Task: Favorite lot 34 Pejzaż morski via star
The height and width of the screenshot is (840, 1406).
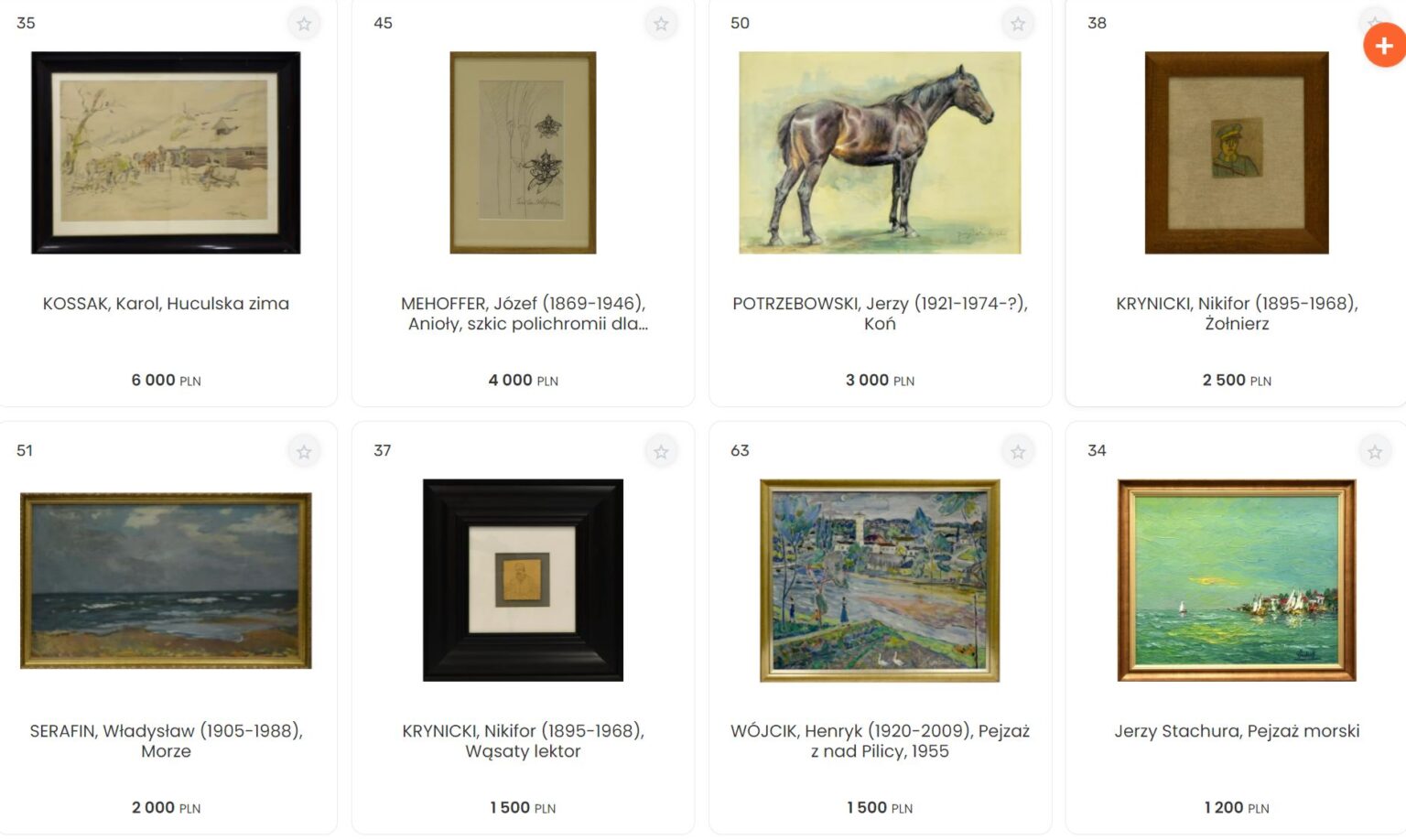Action: (x=1375, y=451)
